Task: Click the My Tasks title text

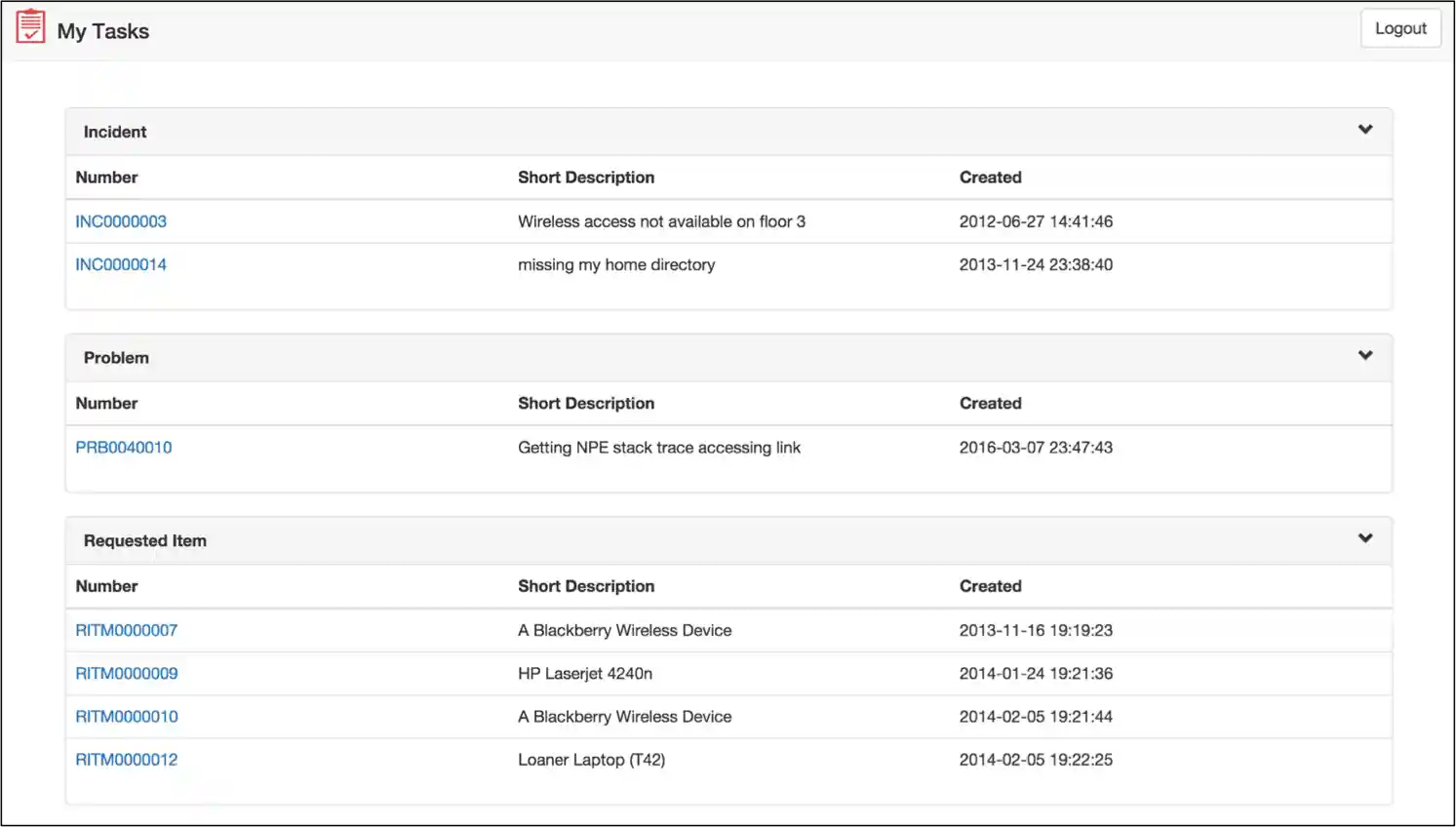Action: point(103,31)
